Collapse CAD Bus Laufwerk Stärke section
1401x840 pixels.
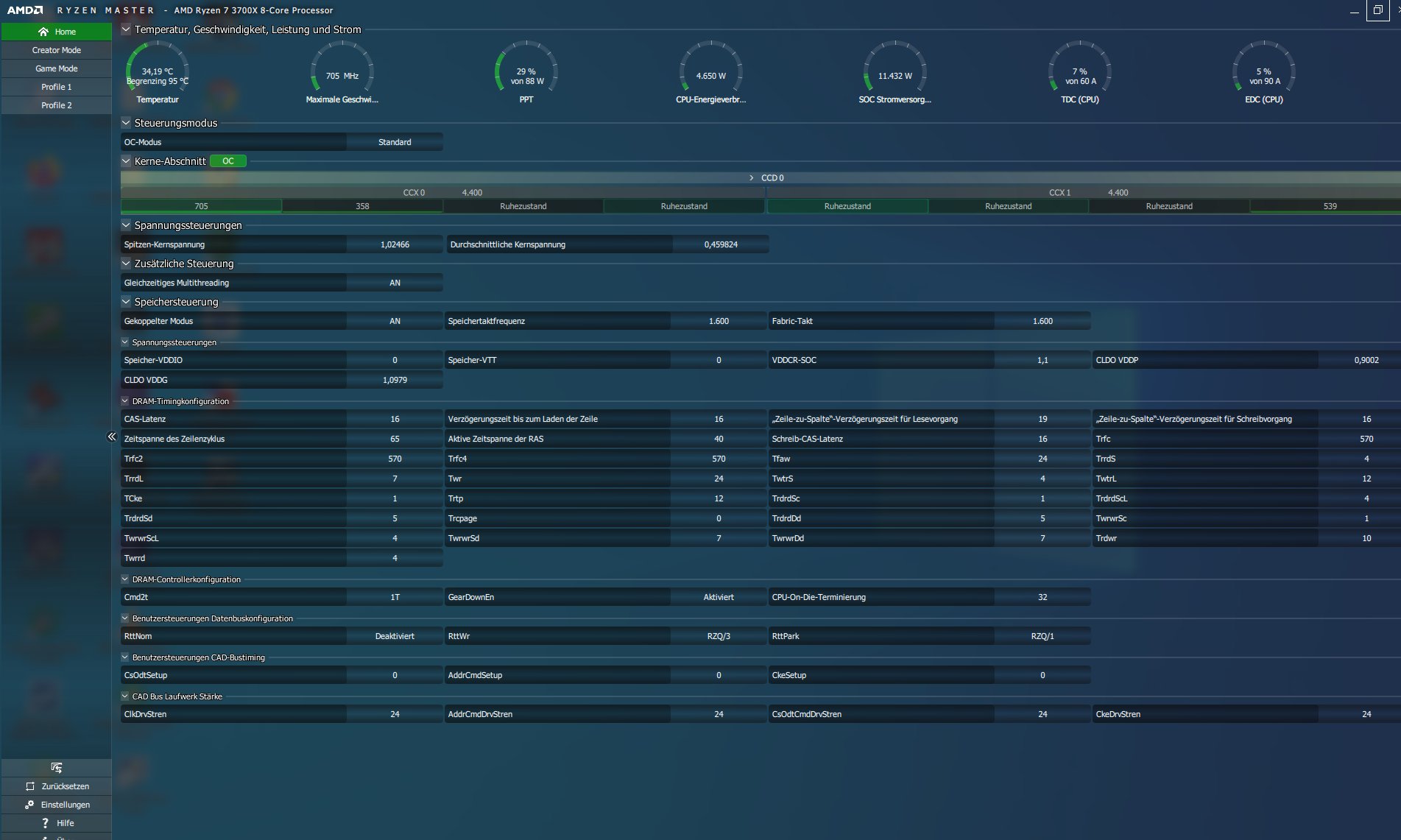click(x=125, y=696)
